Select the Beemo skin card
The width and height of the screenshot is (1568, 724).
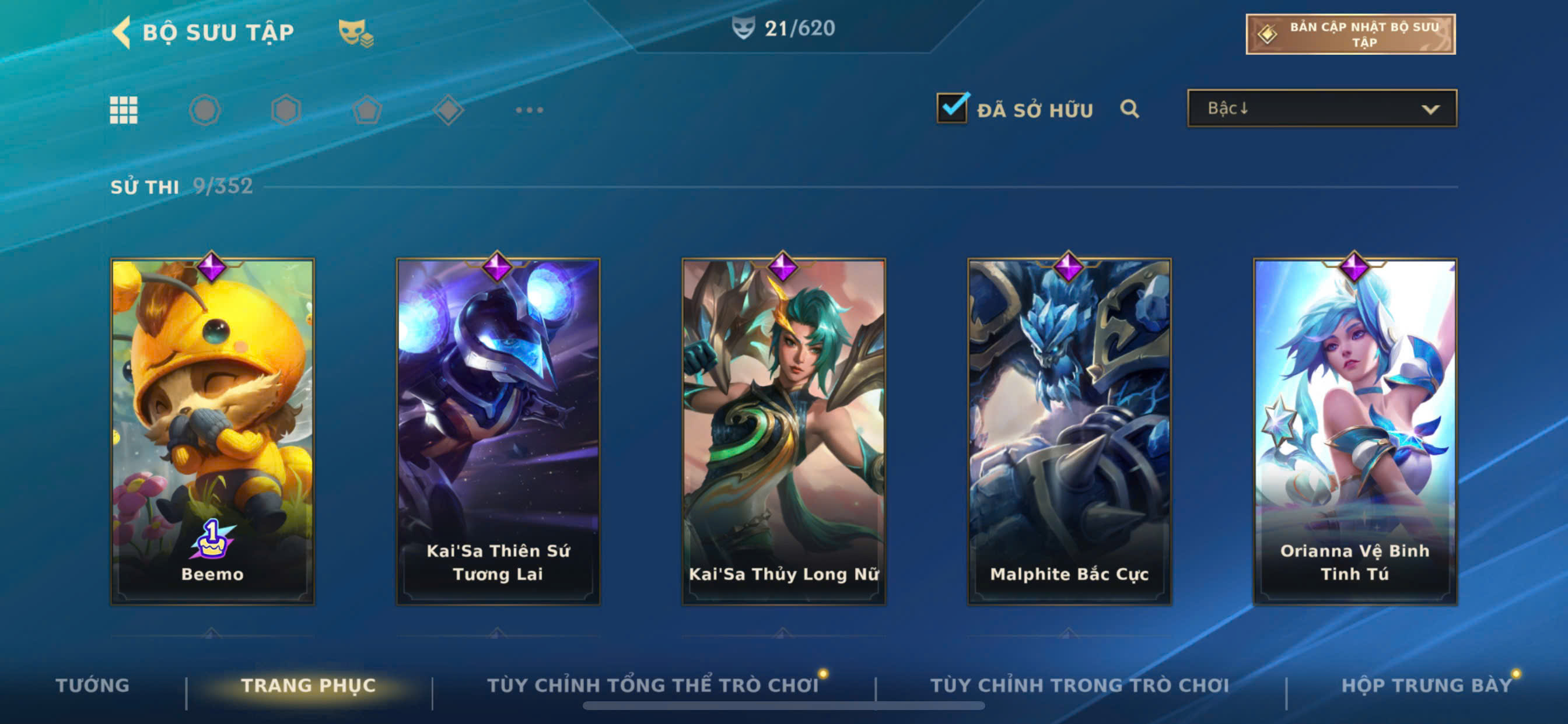(x=212, y=431)
